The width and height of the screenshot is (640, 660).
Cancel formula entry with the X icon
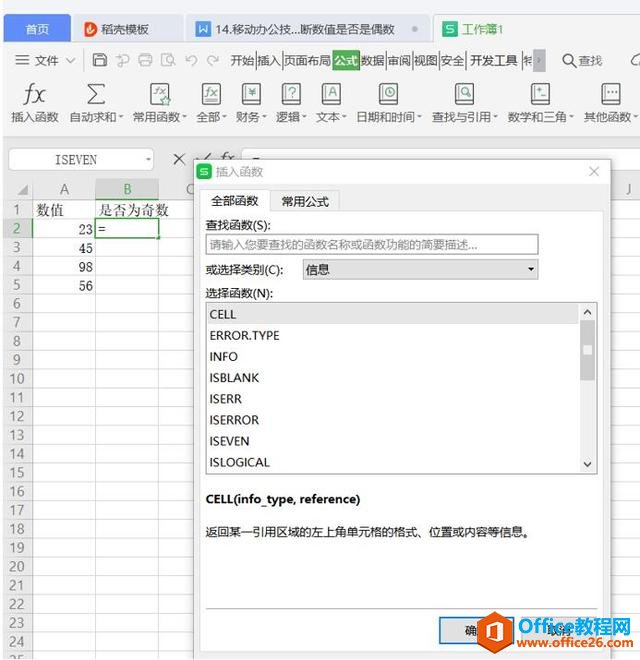point(179,160)
